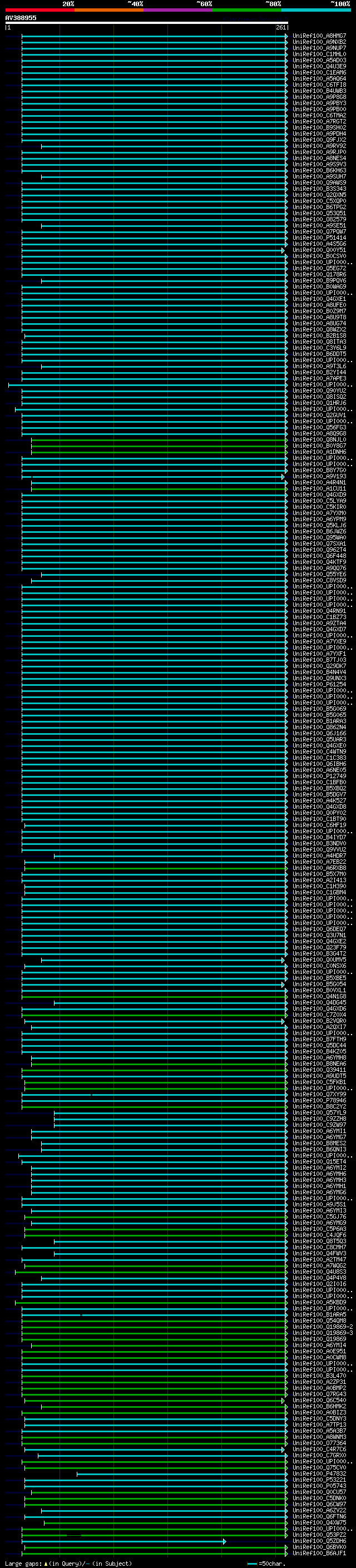Select the UniRef100_Q53Q51 label
Image resolution: width=356 pixels, height=1568 pixels.
[319, 214]
